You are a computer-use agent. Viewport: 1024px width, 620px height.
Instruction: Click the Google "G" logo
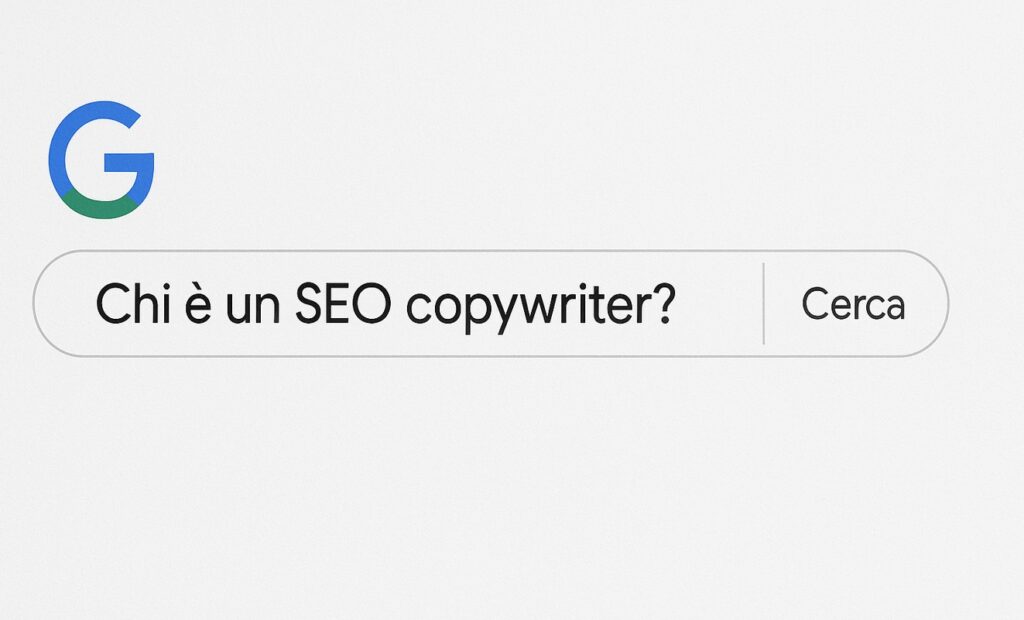pos(100,160)
